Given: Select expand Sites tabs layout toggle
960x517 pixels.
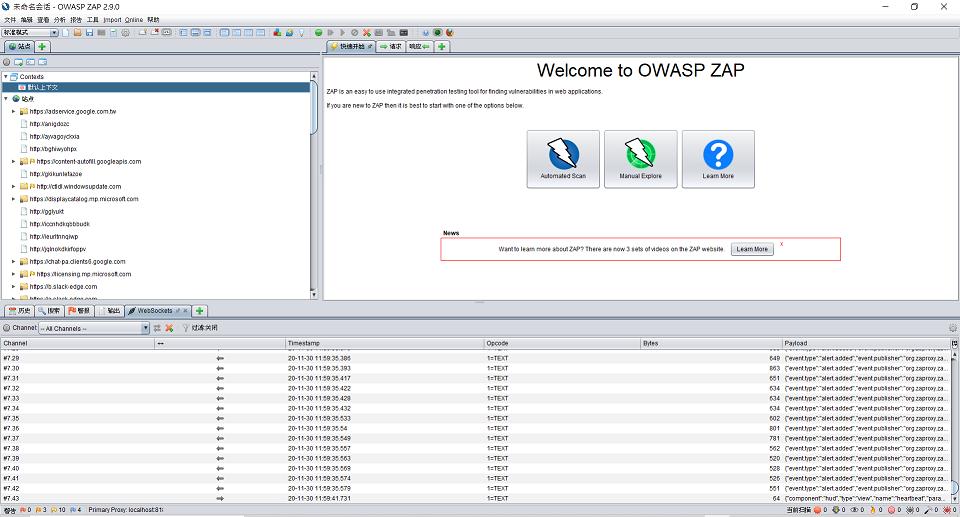Looking at the screenshot, I should point(183,32).
